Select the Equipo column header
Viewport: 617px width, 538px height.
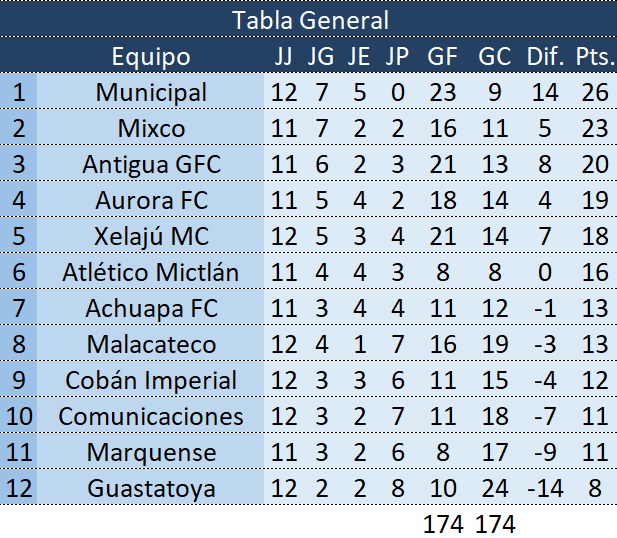click(x=151, y=56)
